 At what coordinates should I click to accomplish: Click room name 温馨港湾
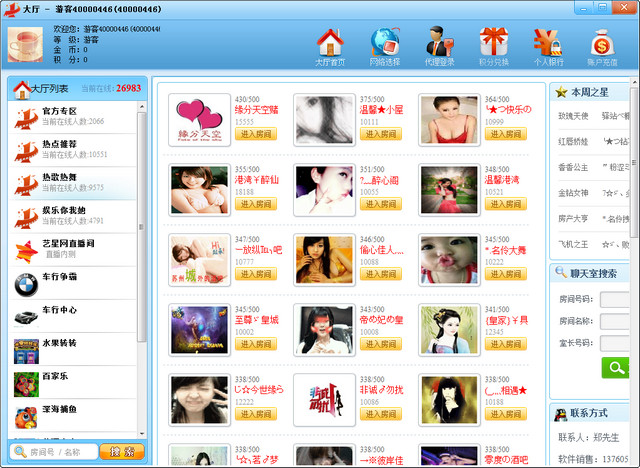coord(502,180)
